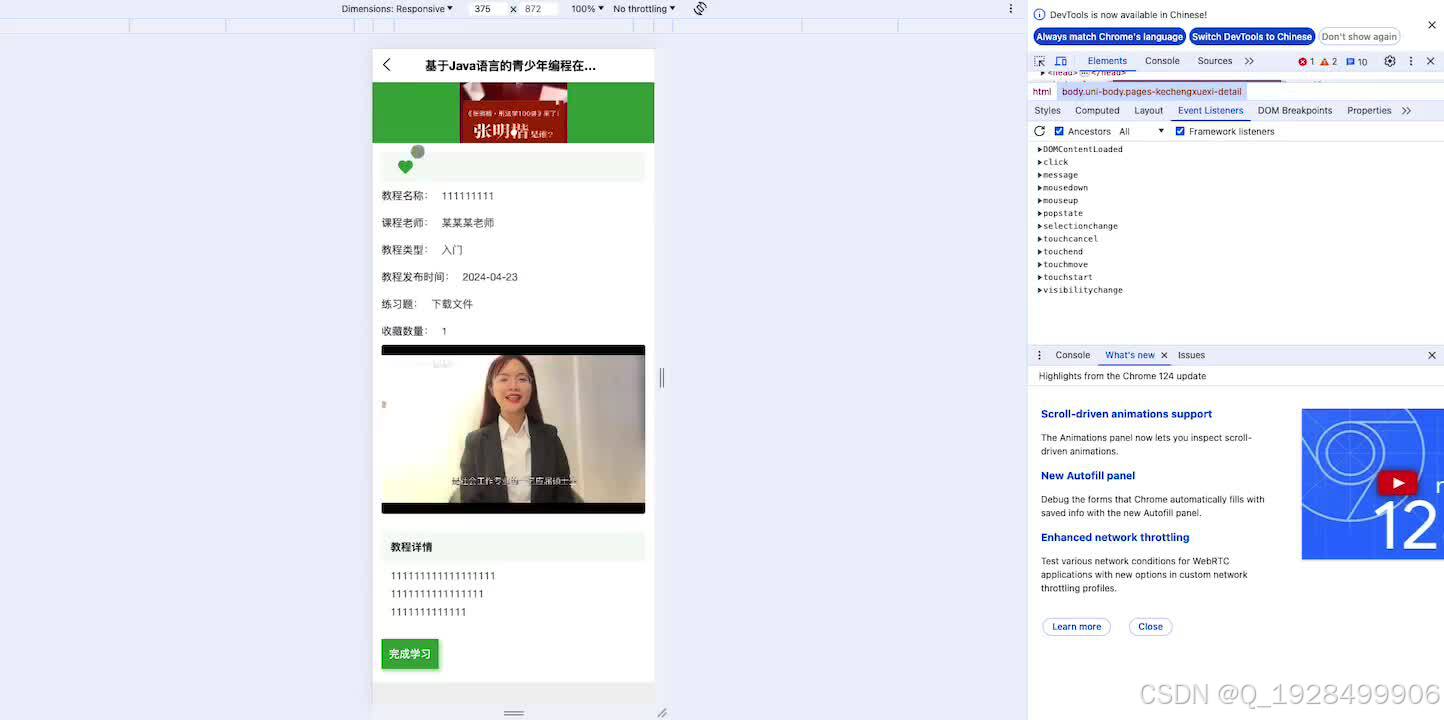Screen dimensions: 1444x720
Task: Switch to the main Console tab
Action: 1162,61
